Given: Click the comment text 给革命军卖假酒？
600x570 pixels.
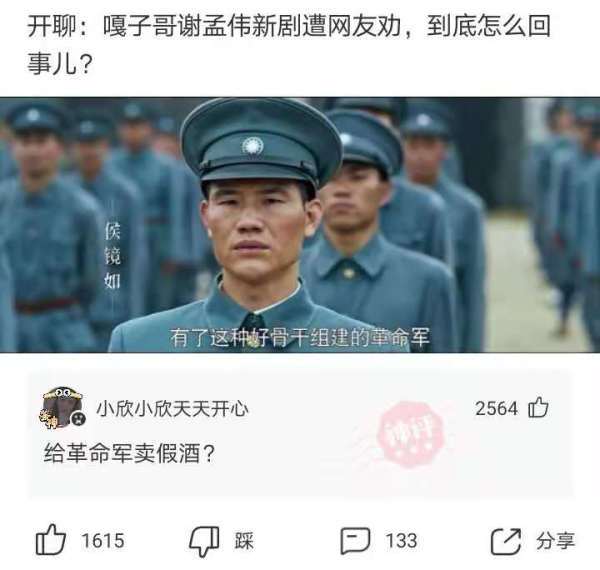Looking at the screenshot, I should point(130,453).
